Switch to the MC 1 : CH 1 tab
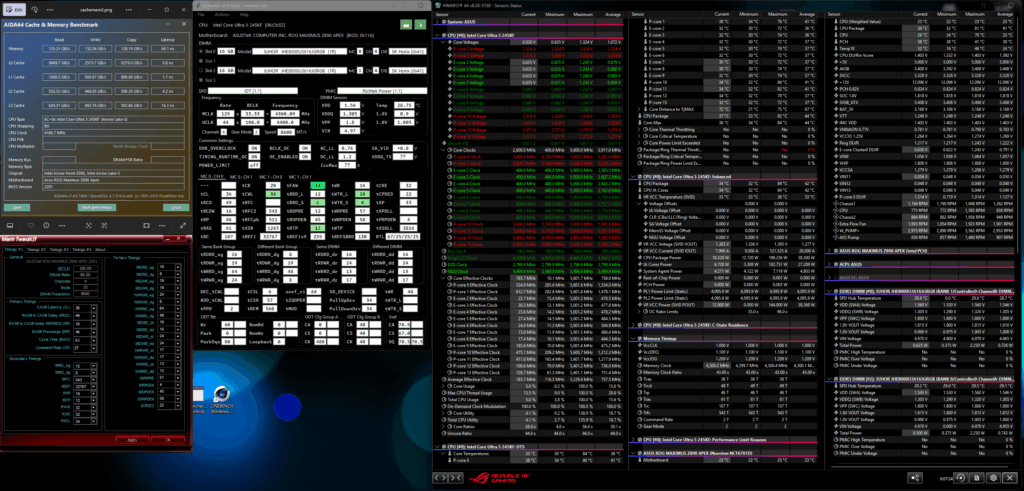This screenshot has width=1024, height=491. pyautogui.click(x=300, y=177)
